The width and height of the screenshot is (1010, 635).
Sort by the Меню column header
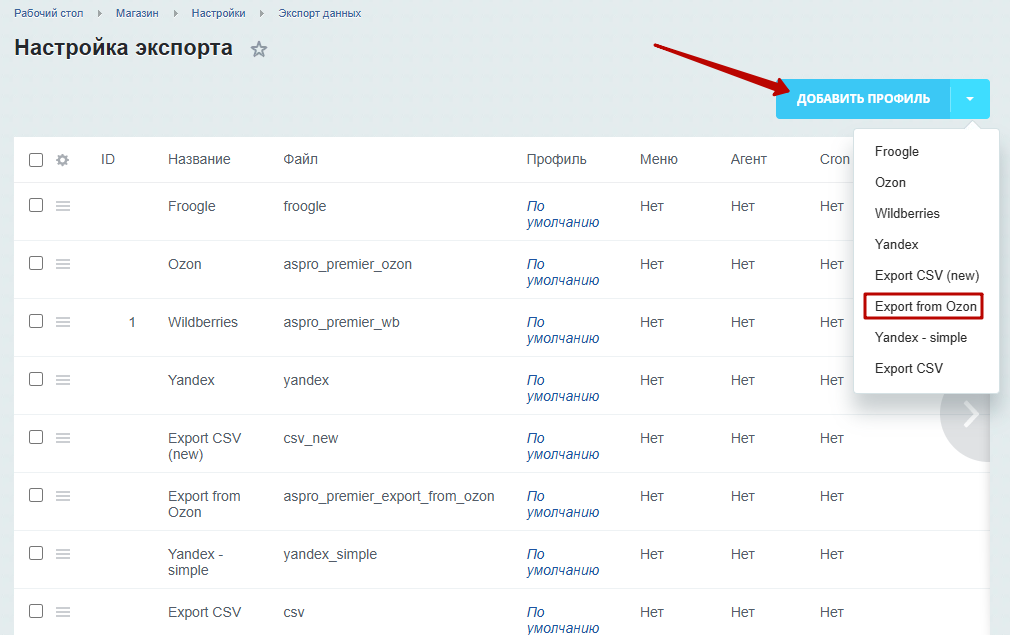658,159
